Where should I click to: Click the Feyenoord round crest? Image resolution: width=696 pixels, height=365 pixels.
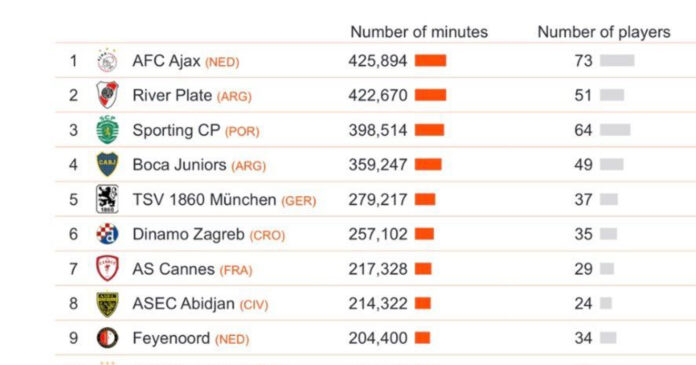pyautogui.click(x=107, y=338)
